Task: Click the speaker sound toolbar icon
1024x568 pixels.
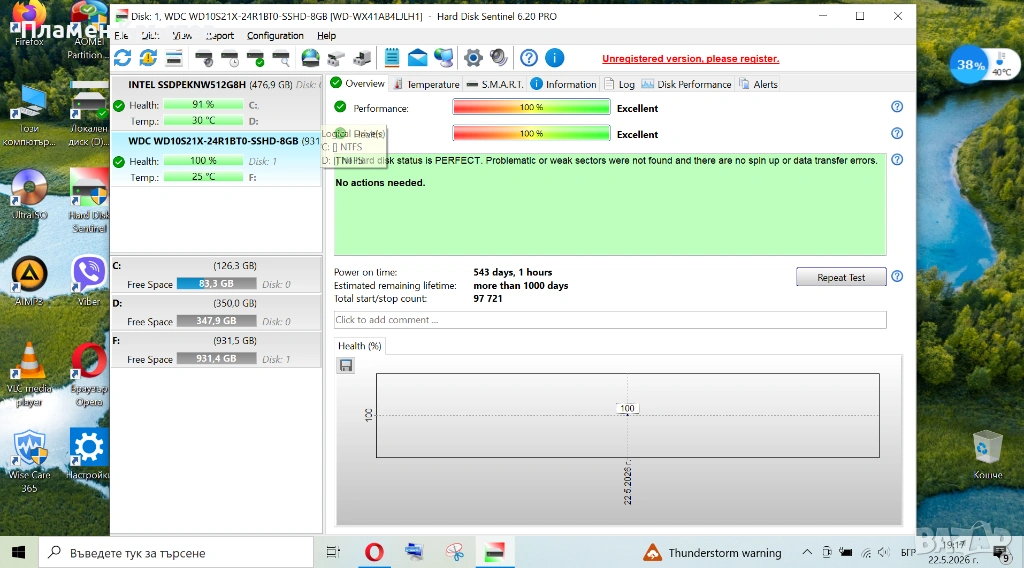Action: point(499,58)
